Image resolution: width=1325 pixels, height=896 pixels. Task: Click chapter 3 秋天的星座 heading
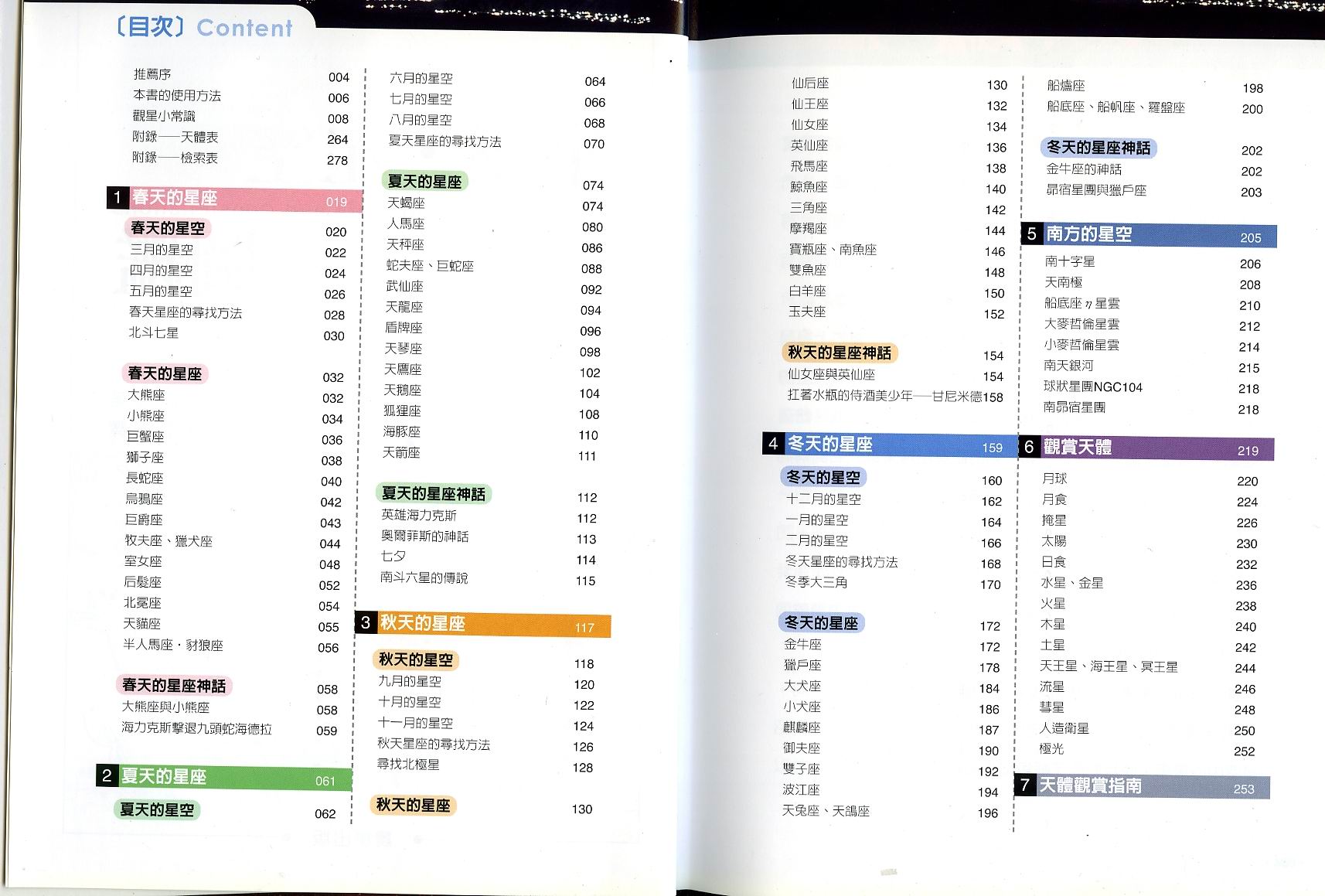point(483,624)
